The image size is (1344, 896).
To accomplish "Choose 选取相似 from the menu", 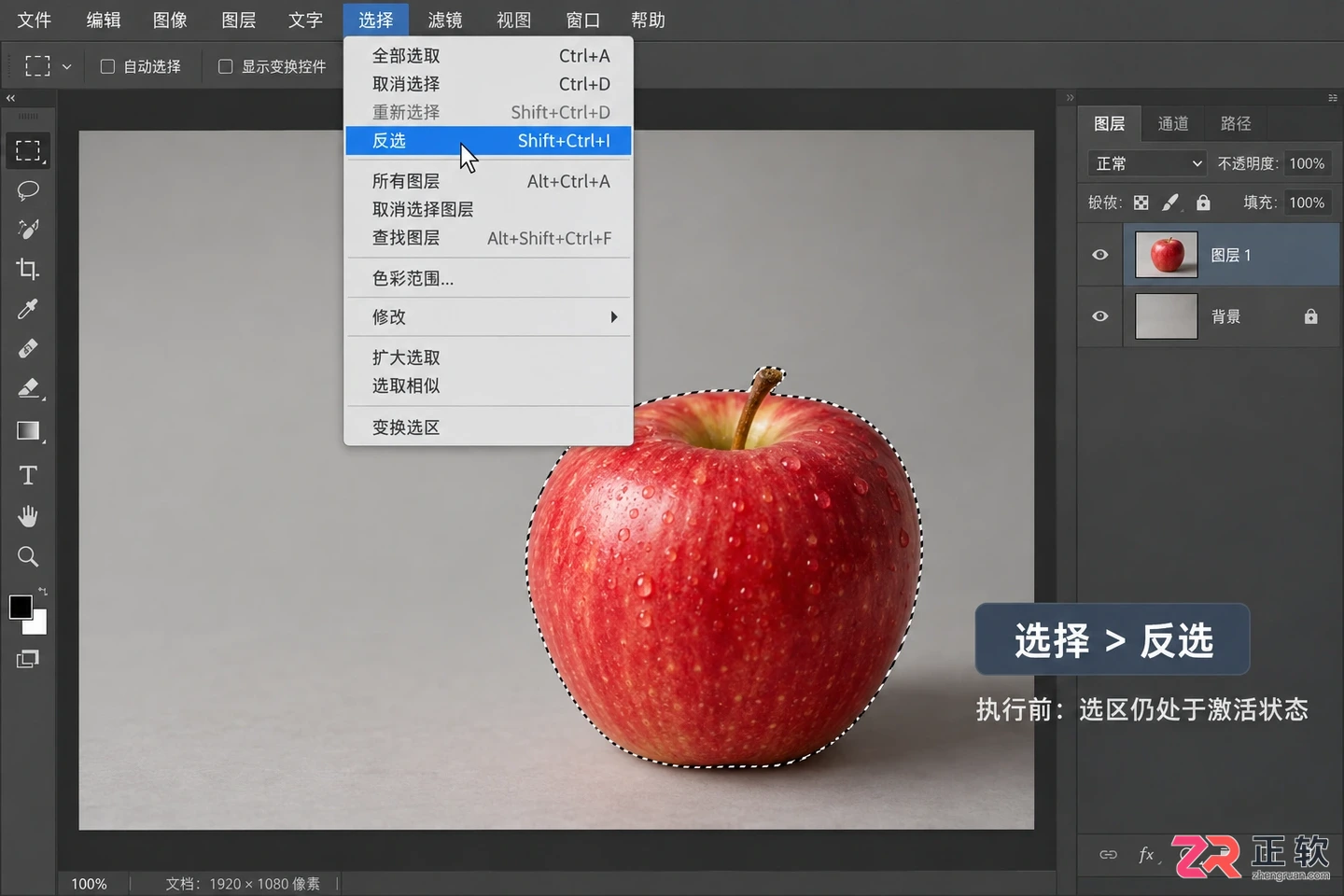I will tap(489, 385).
